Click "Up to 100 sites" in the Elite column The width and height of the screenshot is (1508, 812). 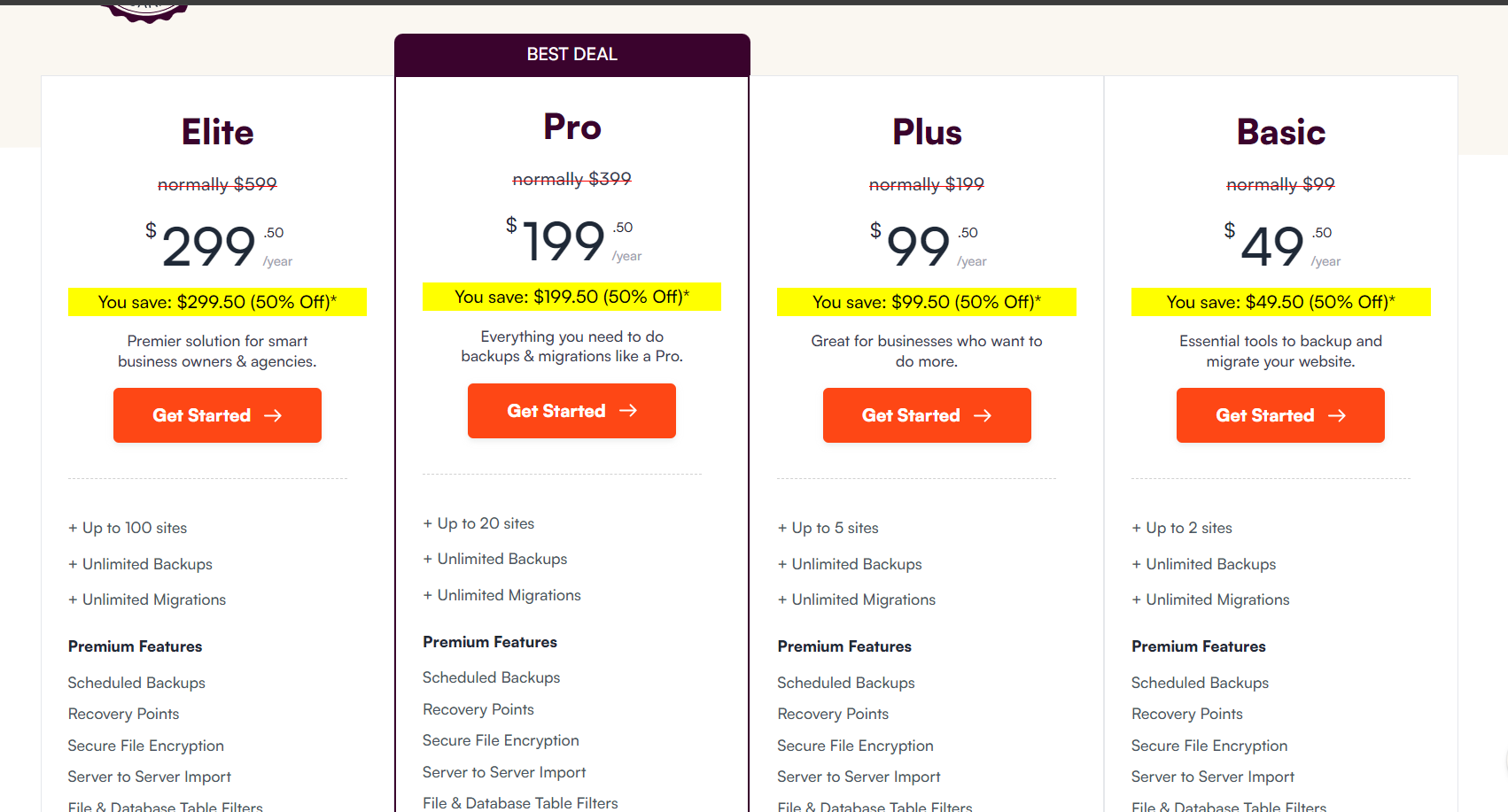[x=135, y=528]
